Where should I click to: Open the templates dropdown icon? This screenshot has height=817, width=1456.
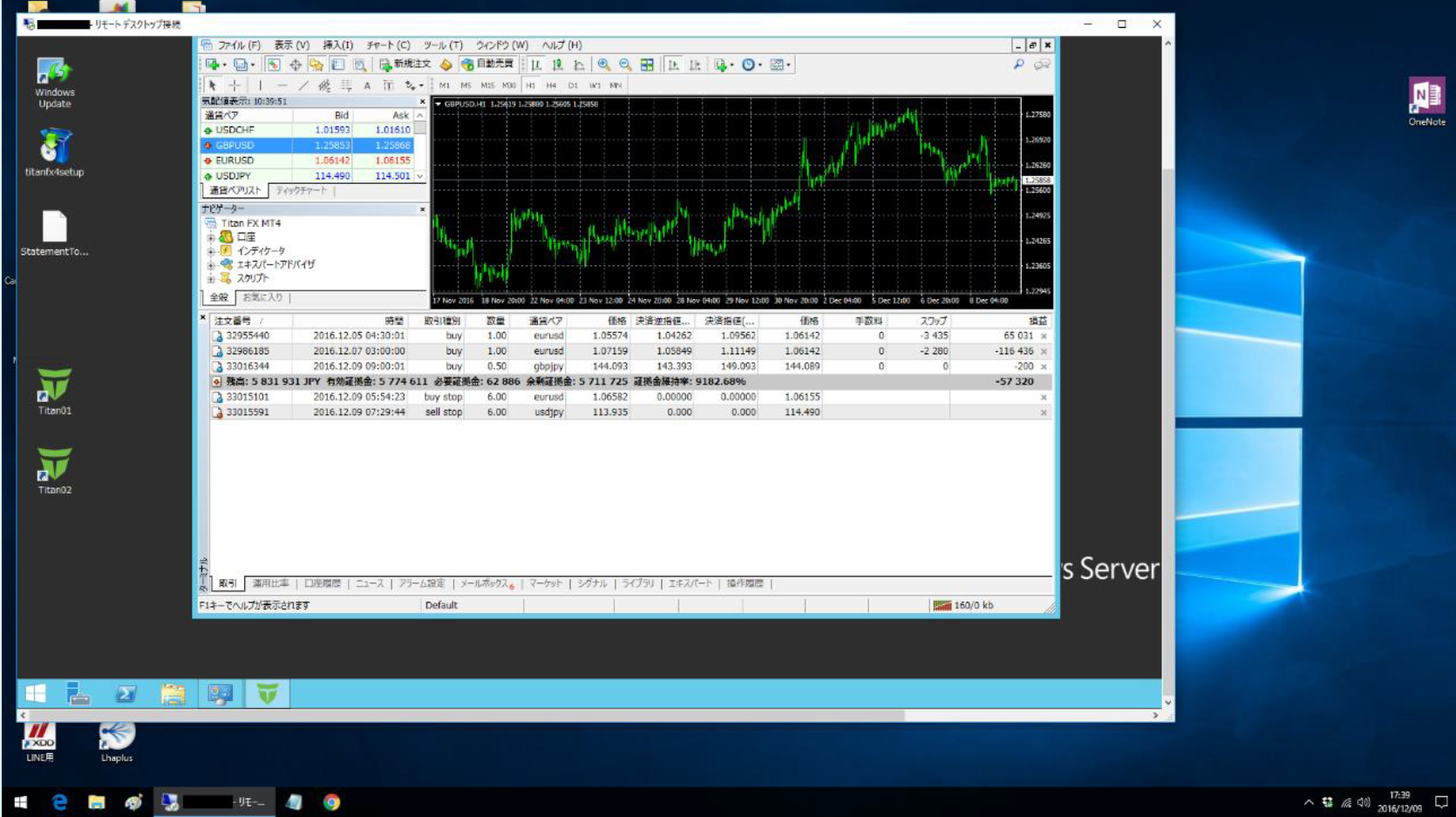(779, 65)
